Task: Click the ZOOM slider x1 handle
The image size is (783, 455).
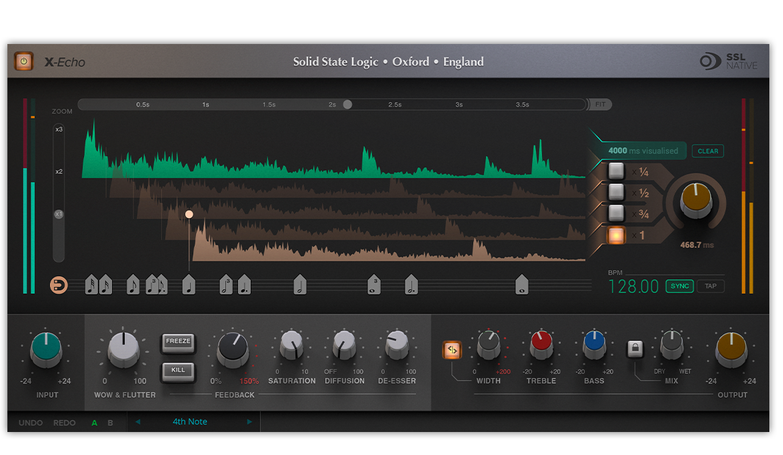Action: click(58, 214)
